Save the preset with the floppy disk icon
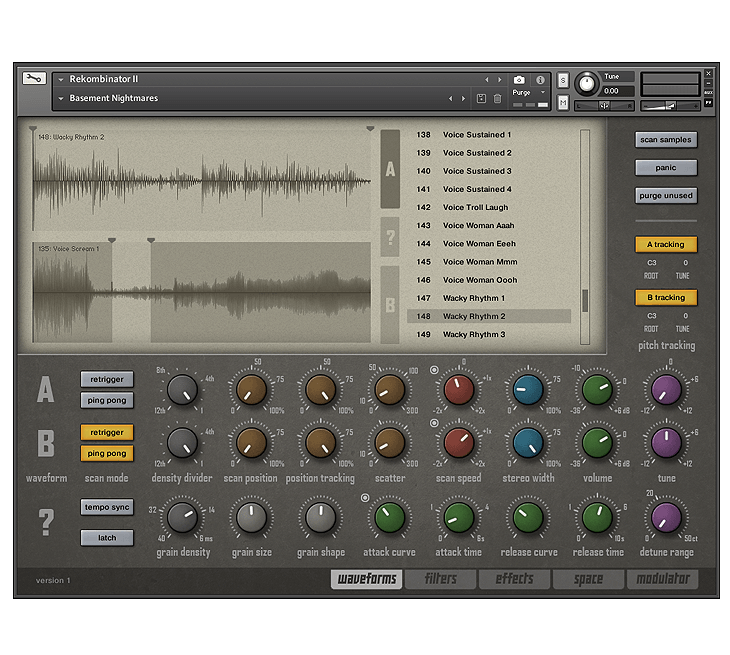The width and height of the screenshot is (730, 655). tap(481, 98)
